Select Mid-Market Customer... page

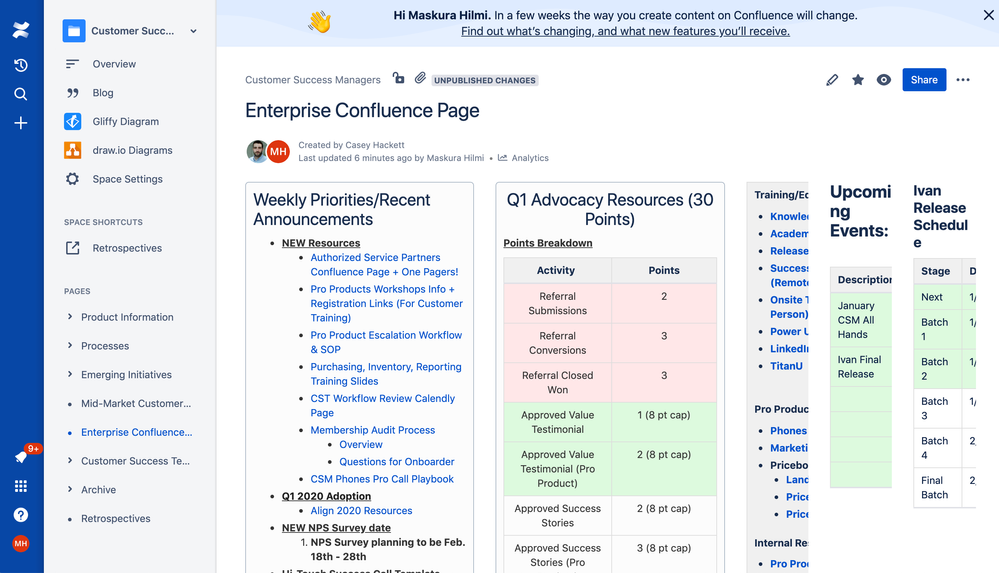point(136,403)
